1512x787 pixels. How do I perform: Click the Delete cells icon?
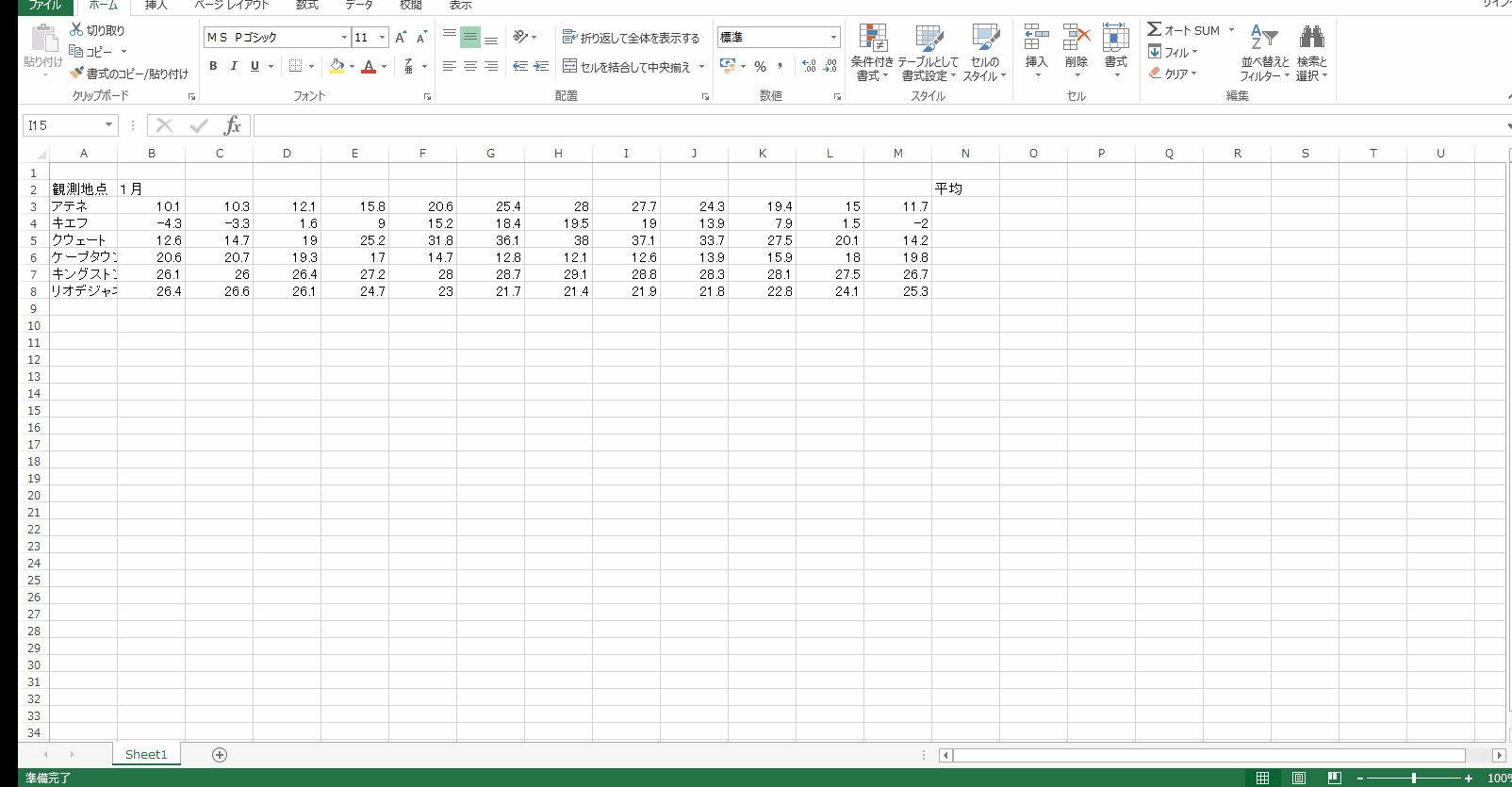point(1076,41)
